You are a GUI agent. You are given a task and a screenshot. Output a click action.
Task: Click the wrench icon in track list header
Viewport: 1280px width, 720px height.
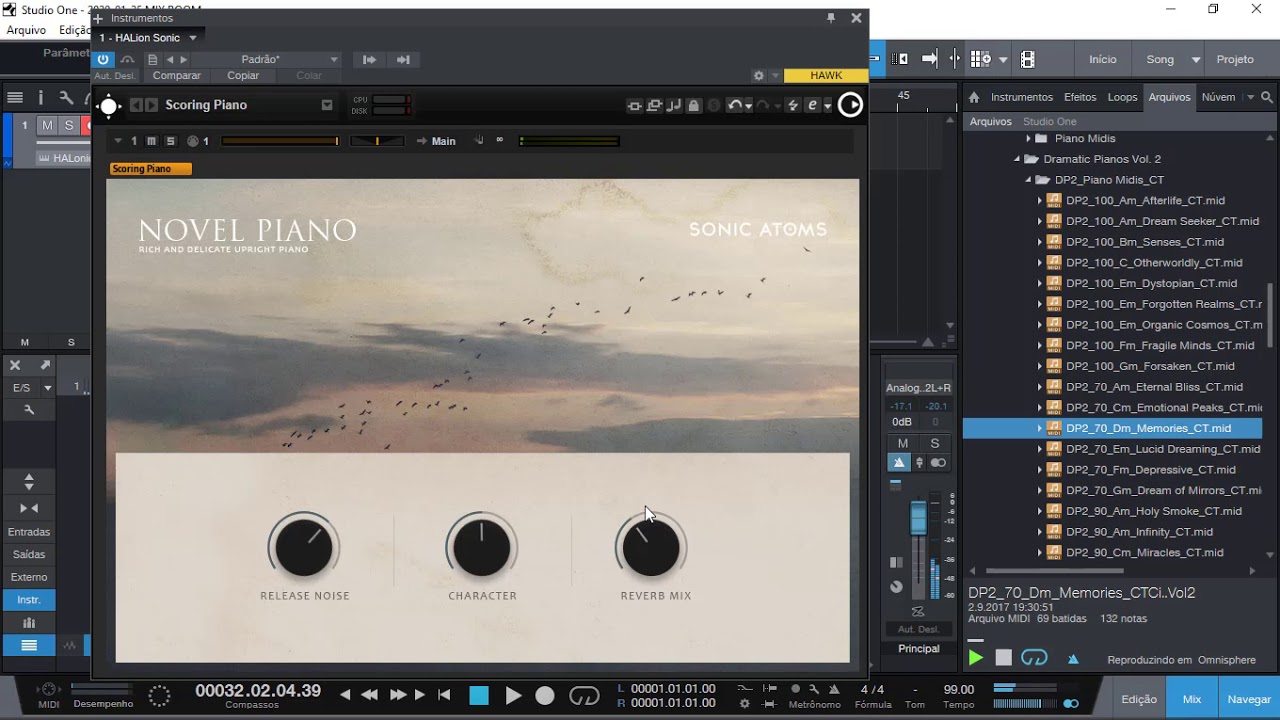pos(65,97)
